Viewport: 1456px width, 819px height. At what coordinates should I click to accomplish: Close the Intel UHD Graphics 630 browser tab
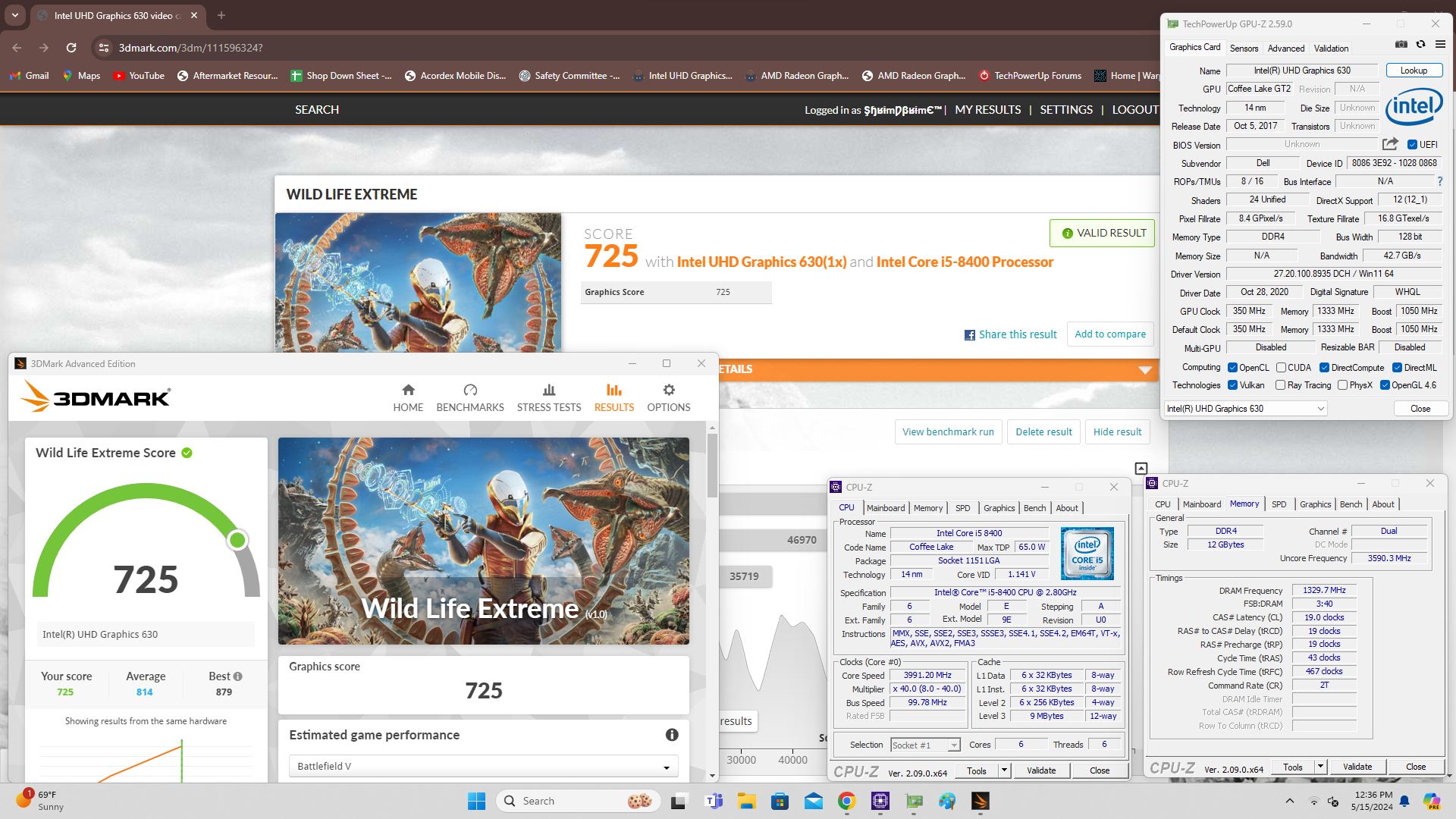click(x=194, y=15)
